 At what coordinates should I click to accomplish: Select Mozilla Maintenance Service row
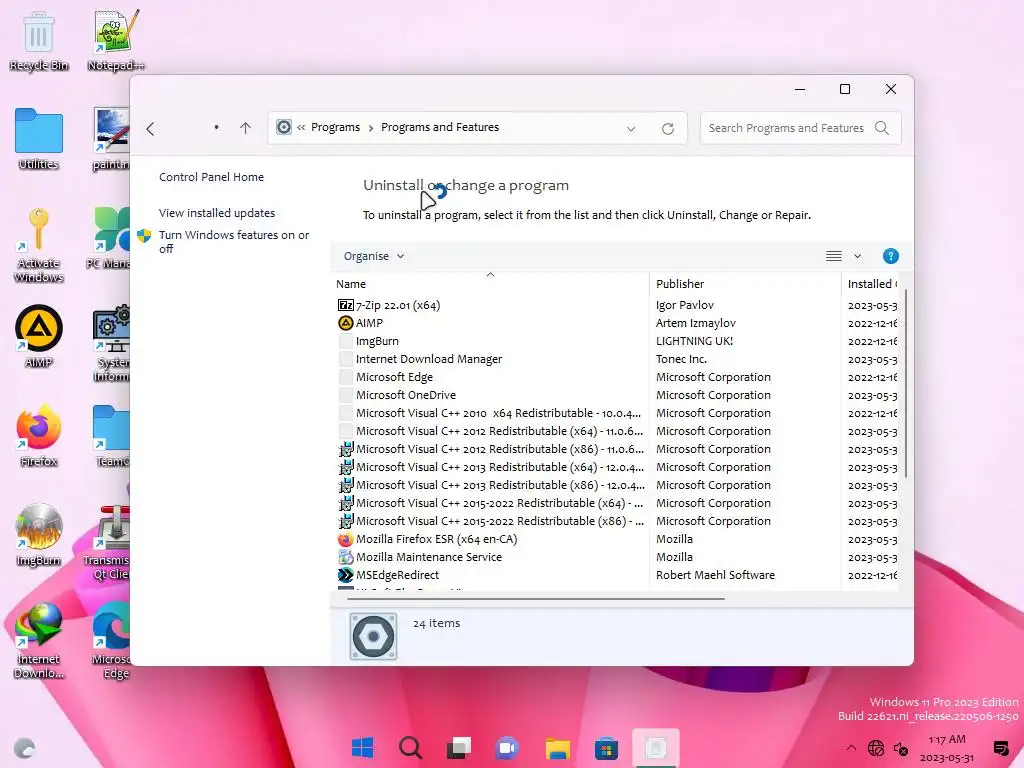[x=617, y=557]
